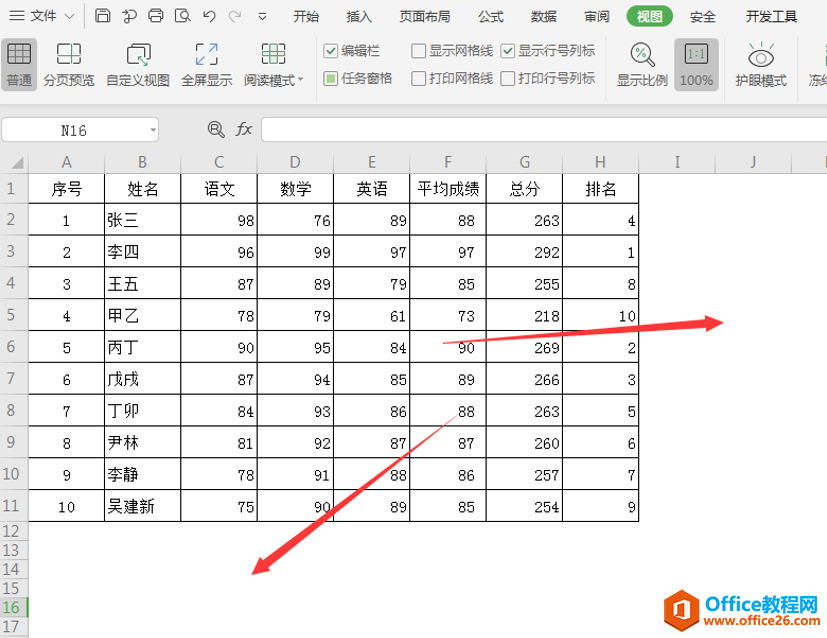Viewport: 827px width, 638px height.
Task: Open the 插入 tab
Action: coord(359,17)
